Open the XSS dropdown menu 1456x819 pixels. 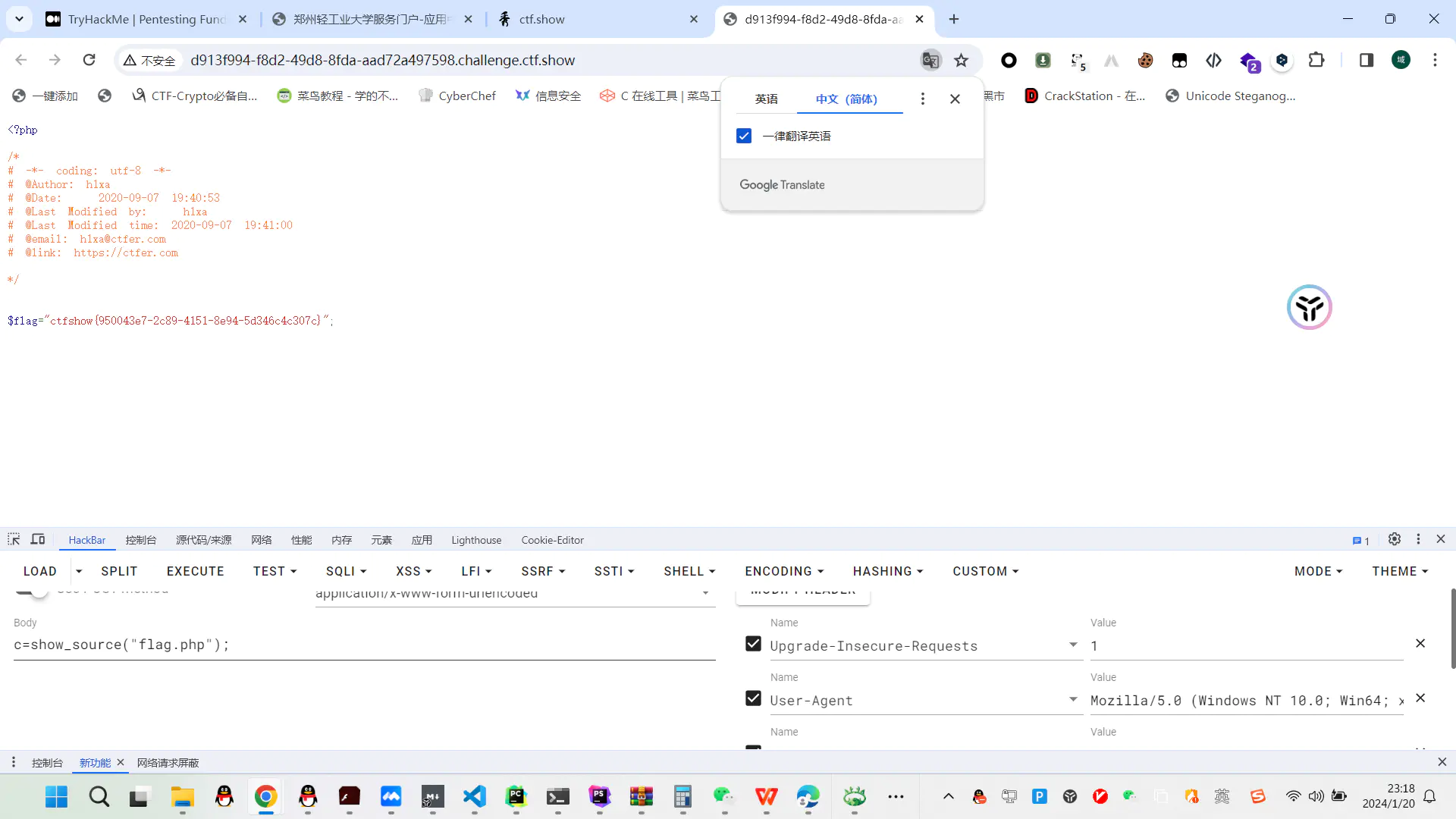[x=413, y=571]
